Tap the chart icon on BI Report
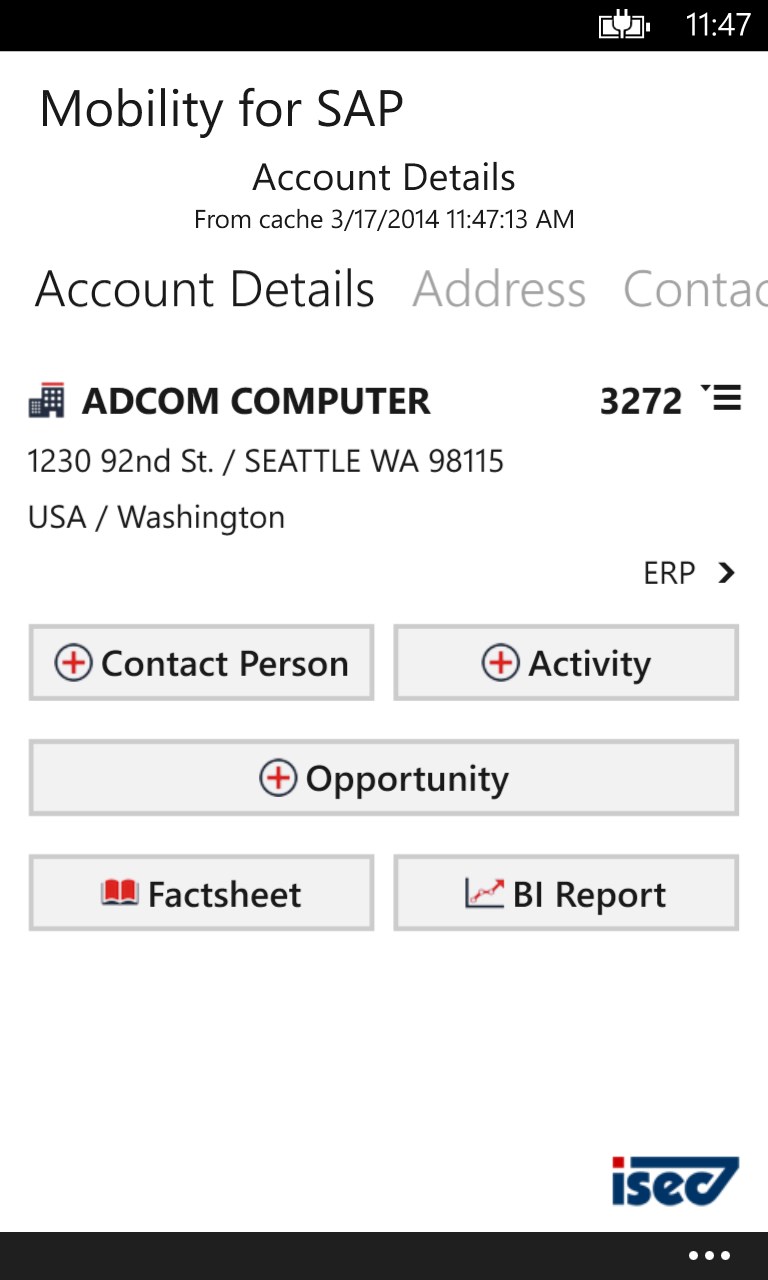The image size is (768, 1280). 484,892
